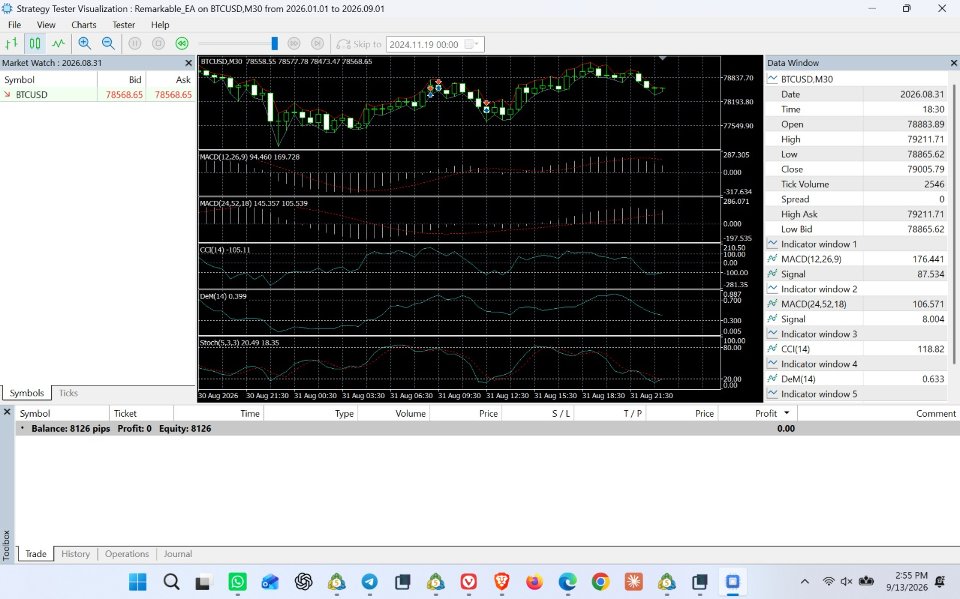Open the volume control in system tray
Screen dimensions: 960x599
[x=847, y=581]
